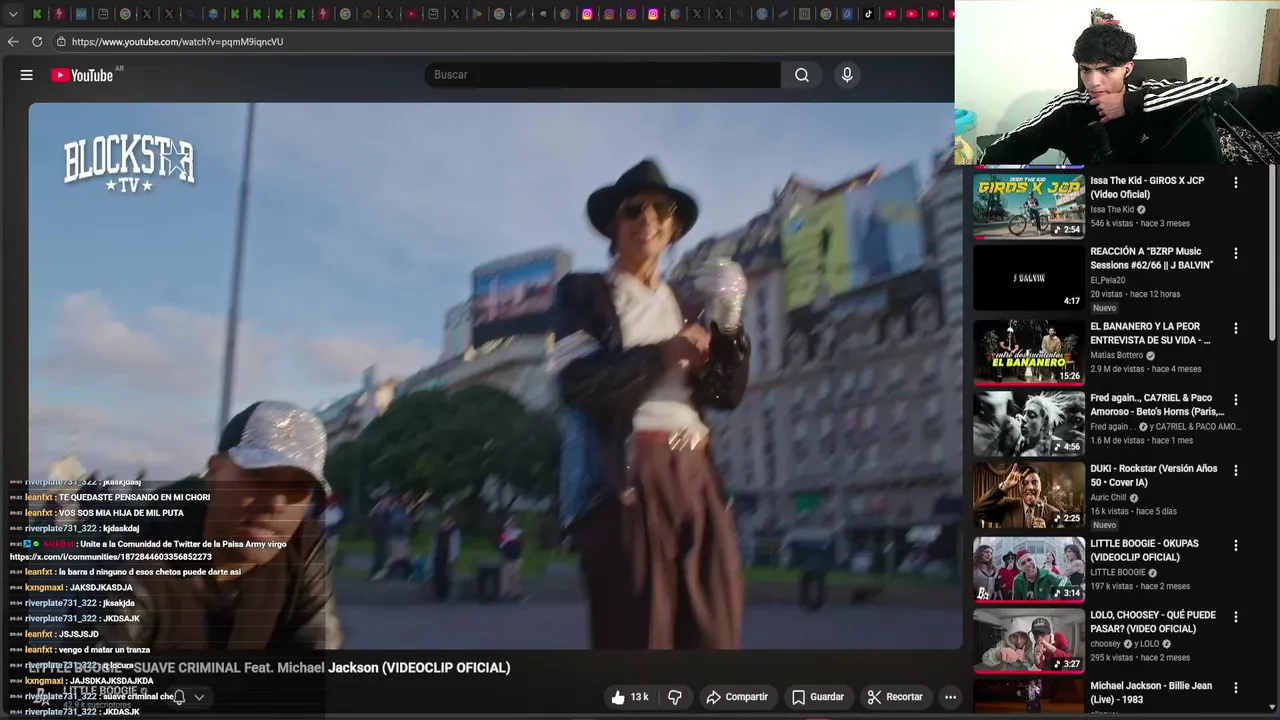1280x720 pixels.
Task: Start voice search with microphone icon
Action: click(x=847, y=75)
